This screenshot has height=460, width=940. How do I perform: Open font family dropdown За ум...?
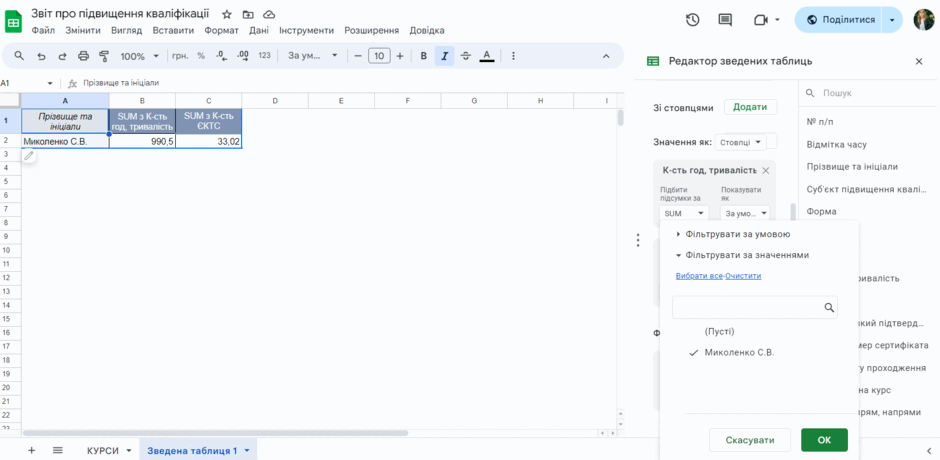[313, 56]
